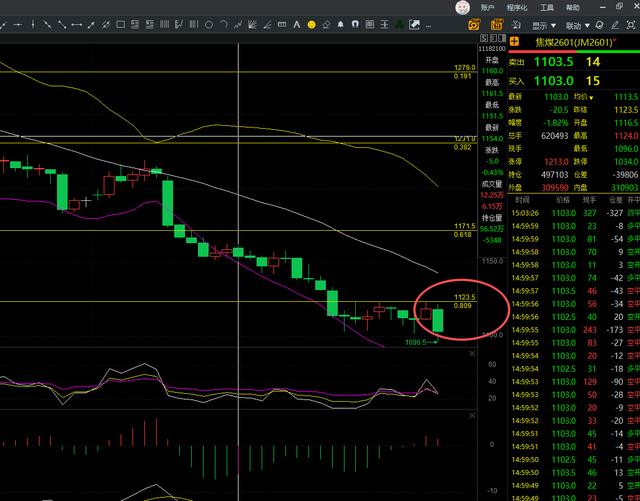The height and width of the screenshot is (501, 640).
Task: Click the 持仓 value 497103
Action: pos(554,174)
